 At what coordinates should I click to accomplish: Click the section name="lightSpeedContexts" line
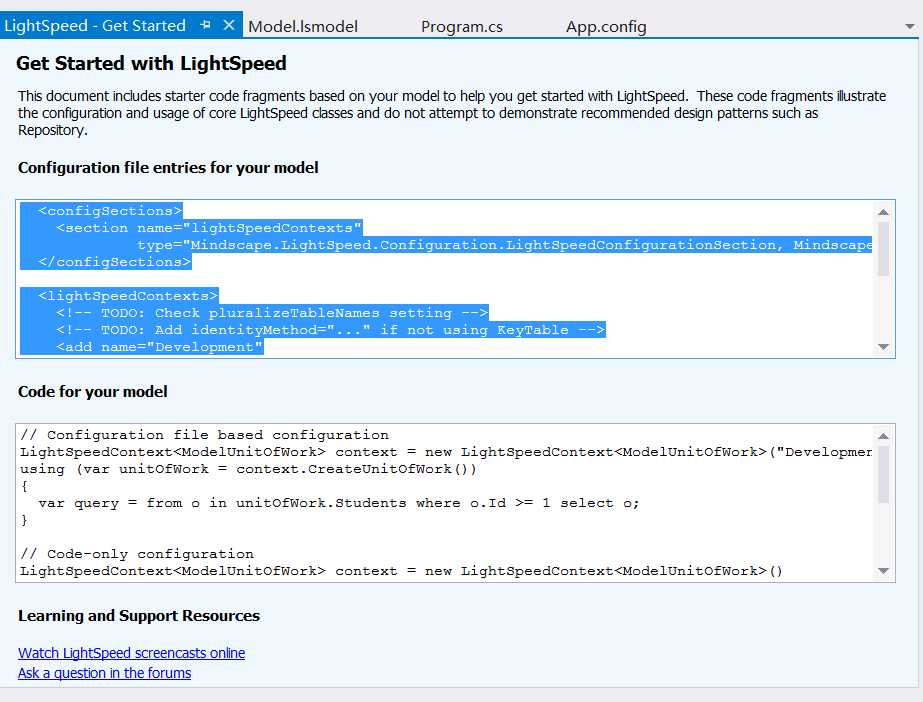pos(209,228)
